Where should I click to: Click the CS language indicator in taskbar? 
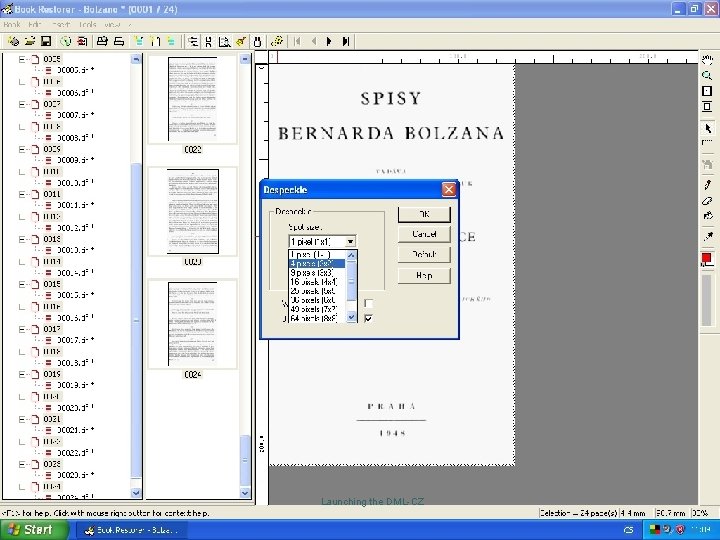pyautogui.click(x=629, y=530)
